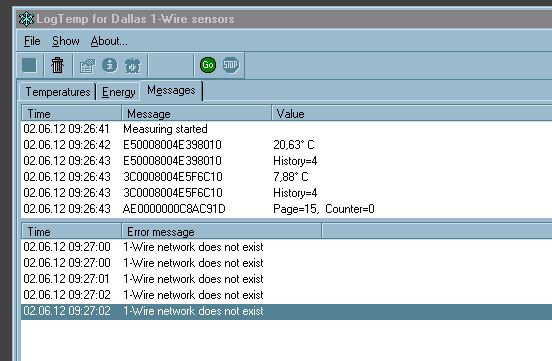
Task: Switch to the Temperatures tab
Action: click(x=58, y=92)
